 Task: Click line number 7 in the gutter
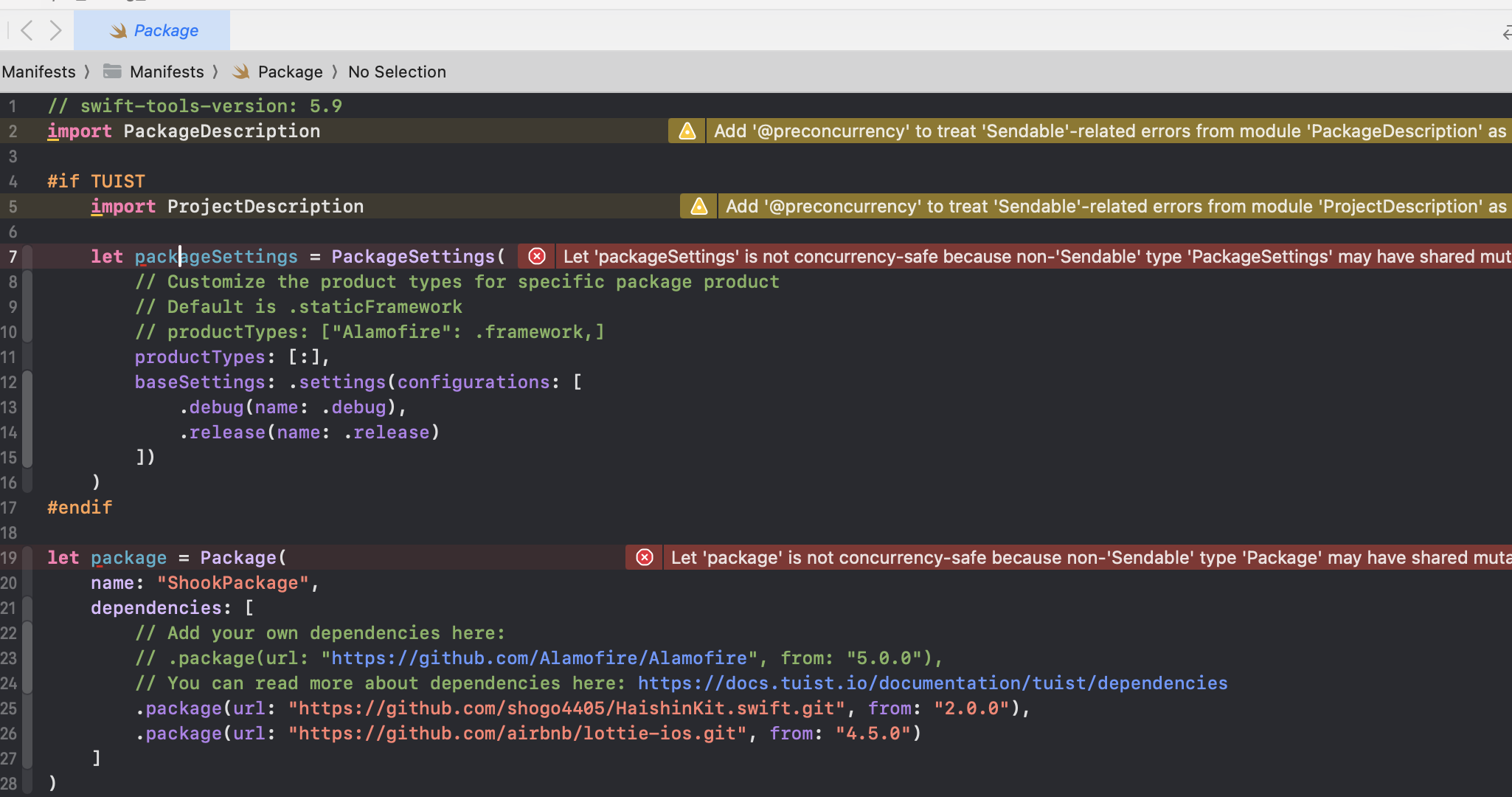(13, 257)
